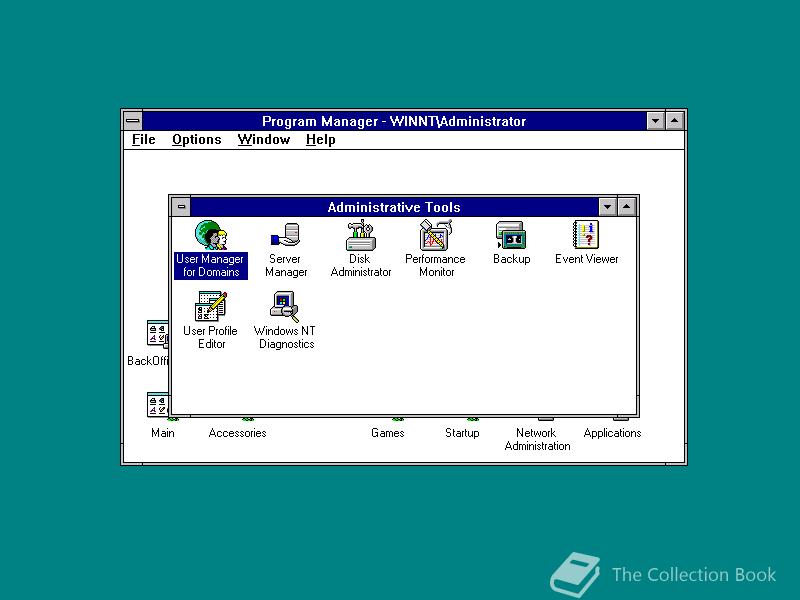800x600 pixels.
Task: Select the Windows NT Diagnostics icon
Action: (285, 306)
